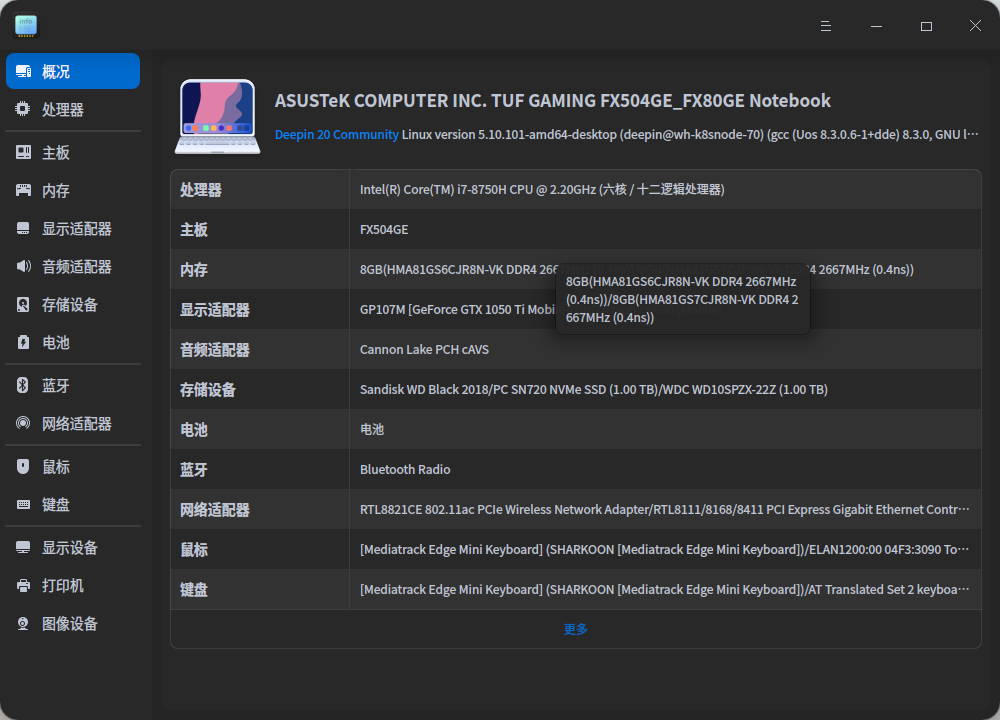
Task: Click the 处理器 CPU chip icon
Action: pos(23,109)
